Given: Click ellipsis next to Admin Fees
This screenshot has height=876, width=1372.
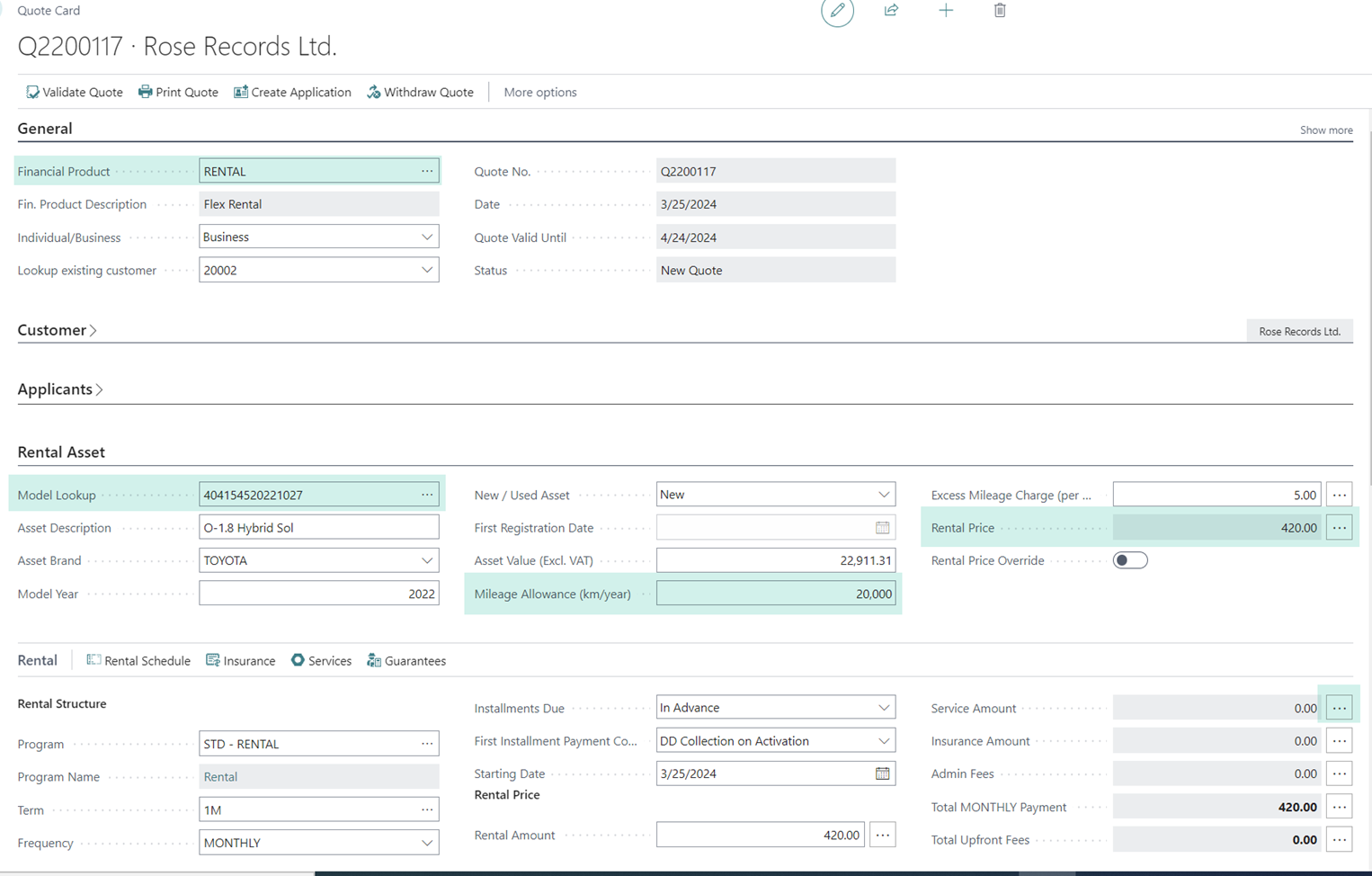Looking at the screenshot, I should pyautogui.click(x=1340, y=773).
